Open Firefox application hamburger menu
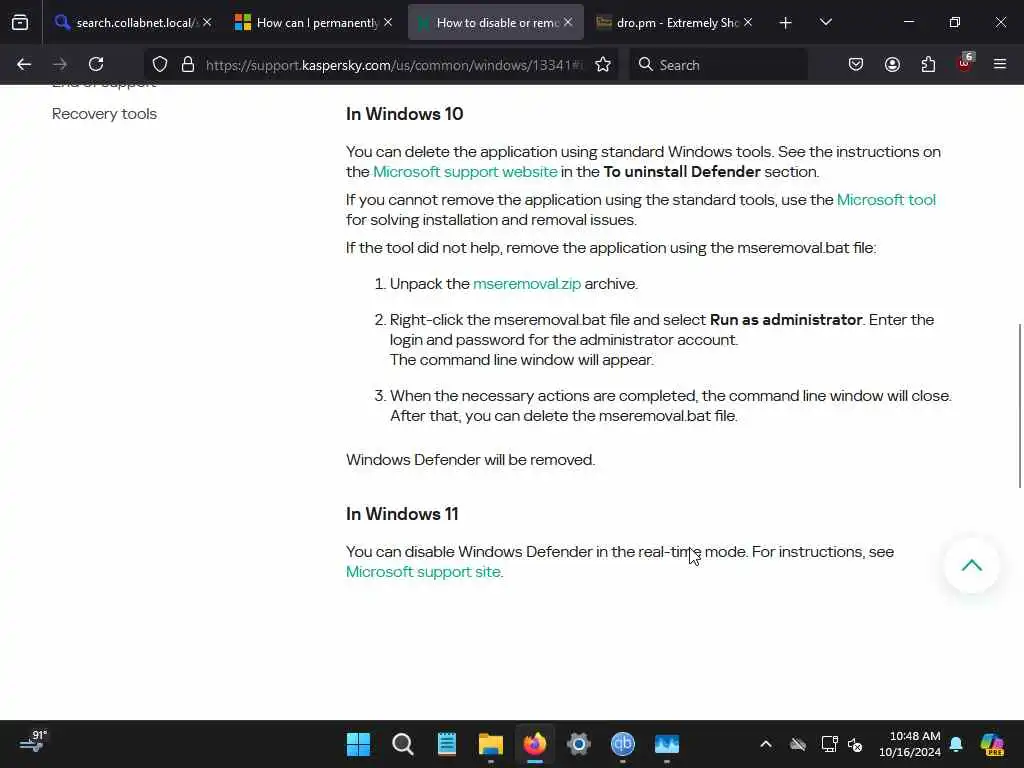This screenshot has height=768, width=1024. coord(1000,64)
